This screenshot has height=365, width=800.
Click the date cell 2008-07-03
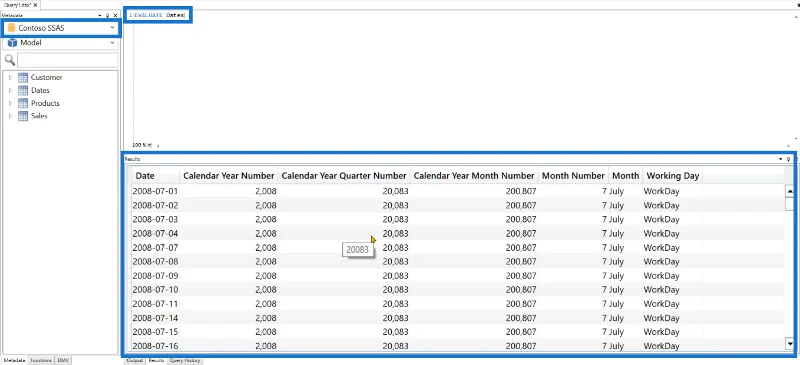(155, 220)
